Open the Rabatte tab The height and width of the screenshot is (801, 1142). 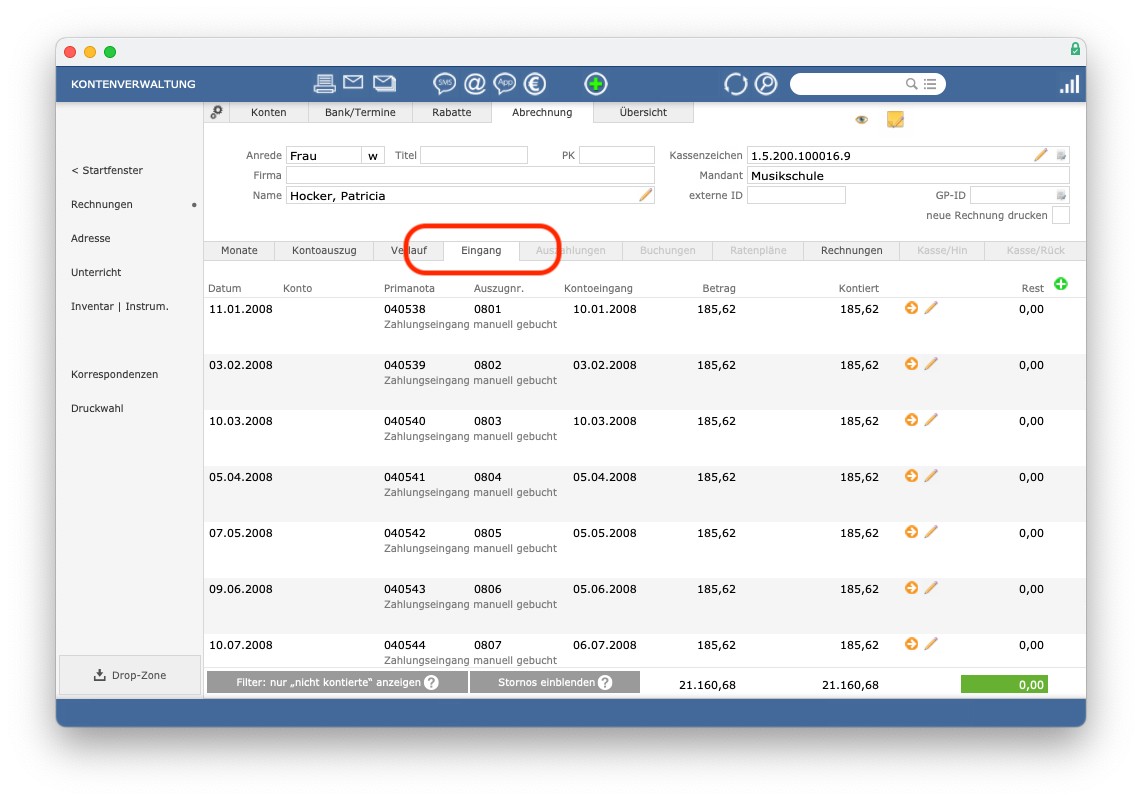point(452,112)
